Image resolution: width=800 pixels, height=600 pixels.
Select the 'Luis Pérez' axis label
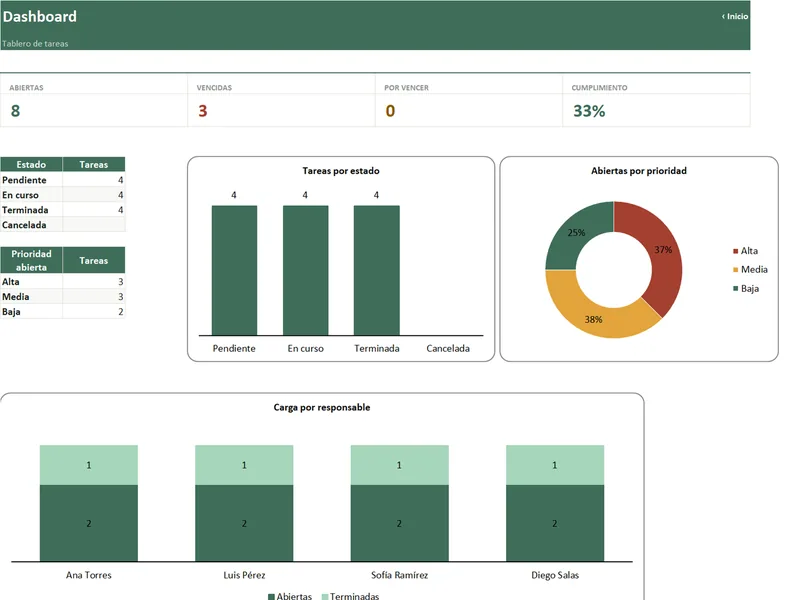tap(244, 575)
